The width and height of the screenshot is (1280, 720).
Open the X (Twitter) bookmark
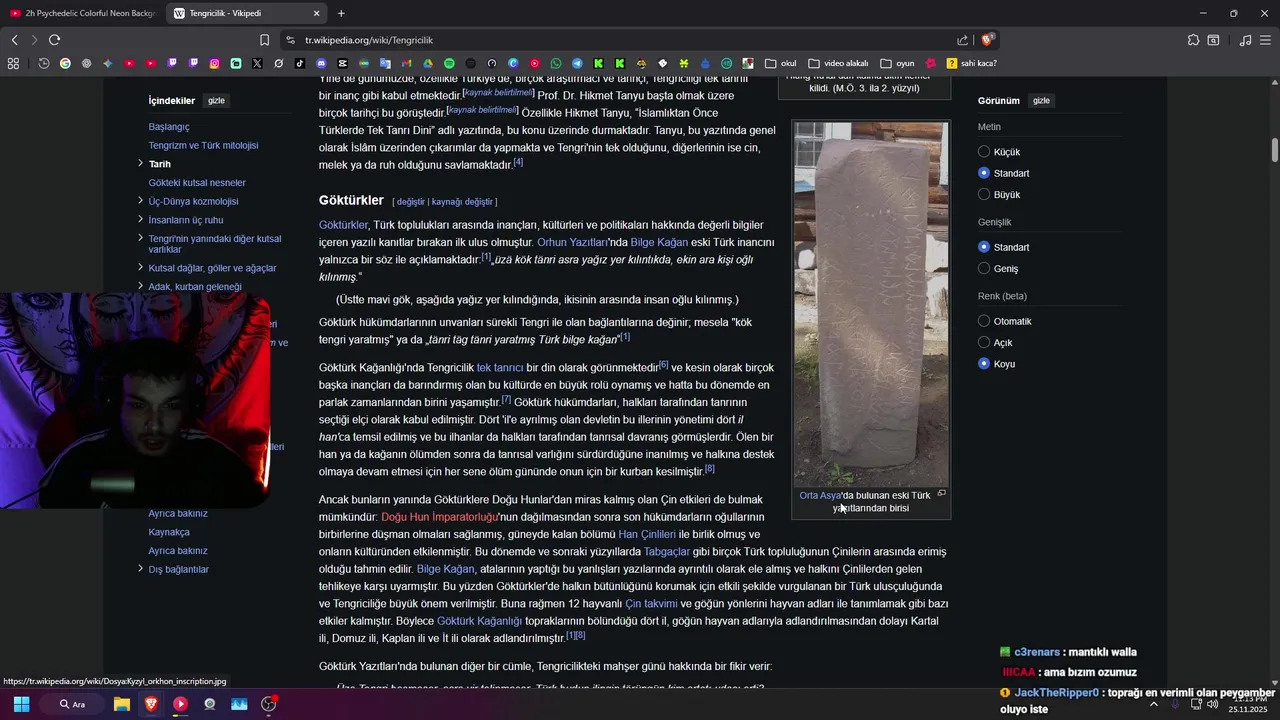257,63
